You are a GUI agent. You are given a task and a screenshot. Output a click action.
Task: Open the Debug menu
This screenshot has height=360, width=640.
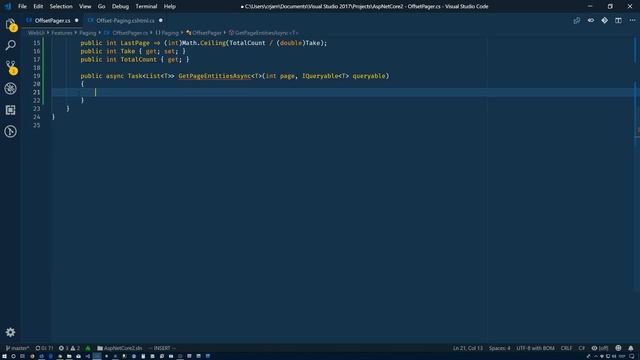click(120, 7)
